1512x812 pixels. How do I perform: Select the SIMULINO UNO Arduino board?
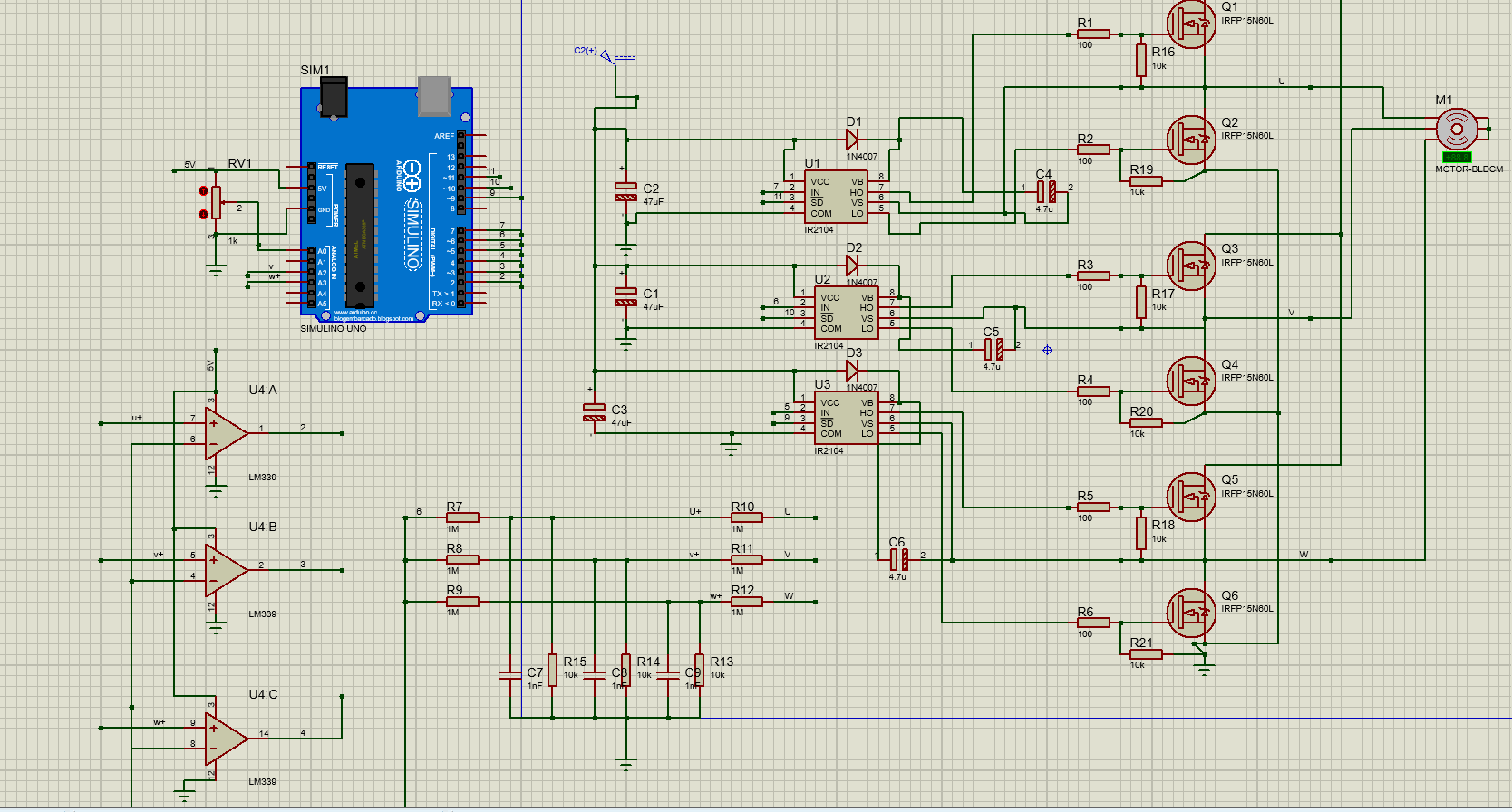pyautogui.click(x=387, y=200)
